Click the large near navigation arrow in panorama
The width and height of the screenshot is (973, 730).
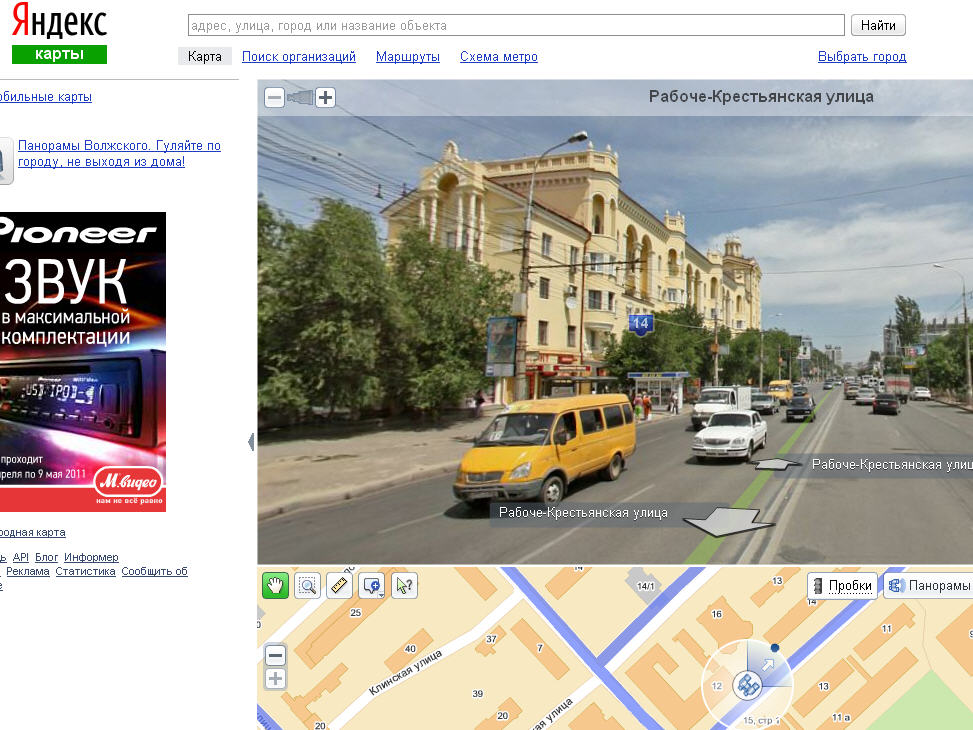pyautogui.click(x=726, y=520)
